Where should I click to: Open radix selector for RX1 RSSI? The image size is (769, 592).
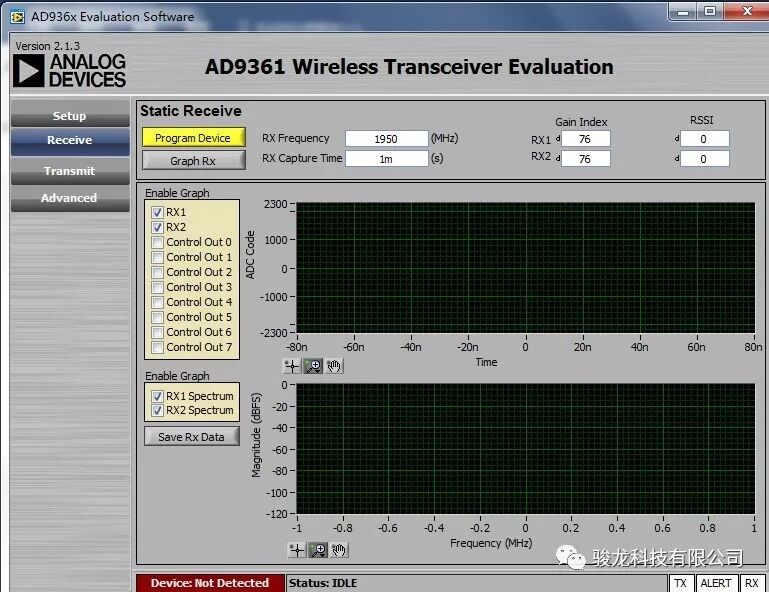point(676,139)
